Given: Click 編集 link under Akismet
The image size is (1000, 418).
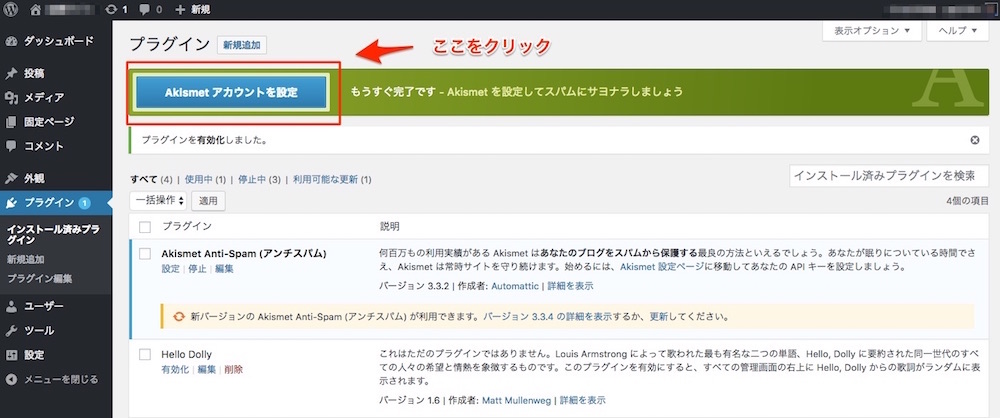Looking at the screenshot, I should tap(224, 269).
